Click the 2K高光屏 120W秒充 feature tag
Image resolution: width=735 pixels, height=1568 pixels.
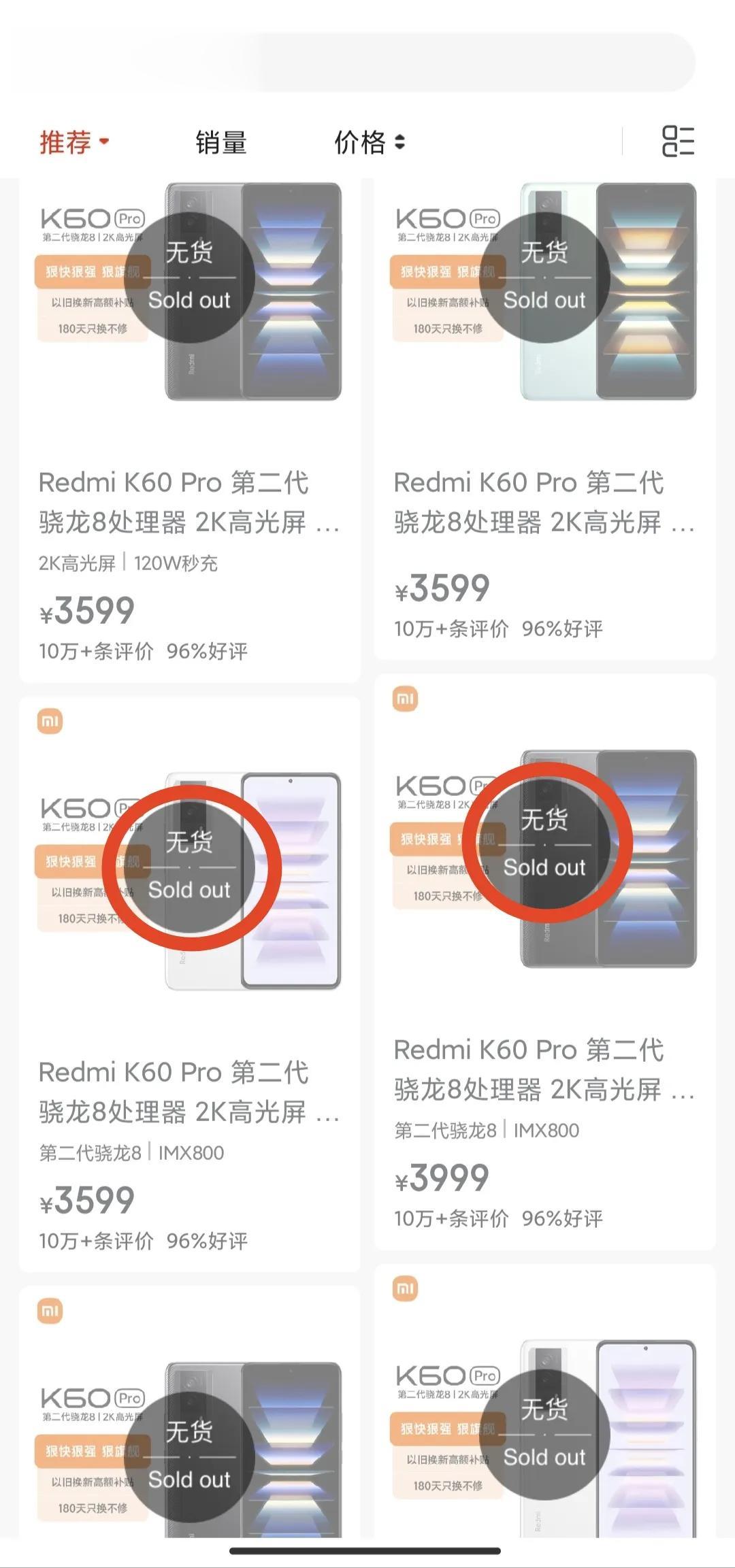coord(128,563)
